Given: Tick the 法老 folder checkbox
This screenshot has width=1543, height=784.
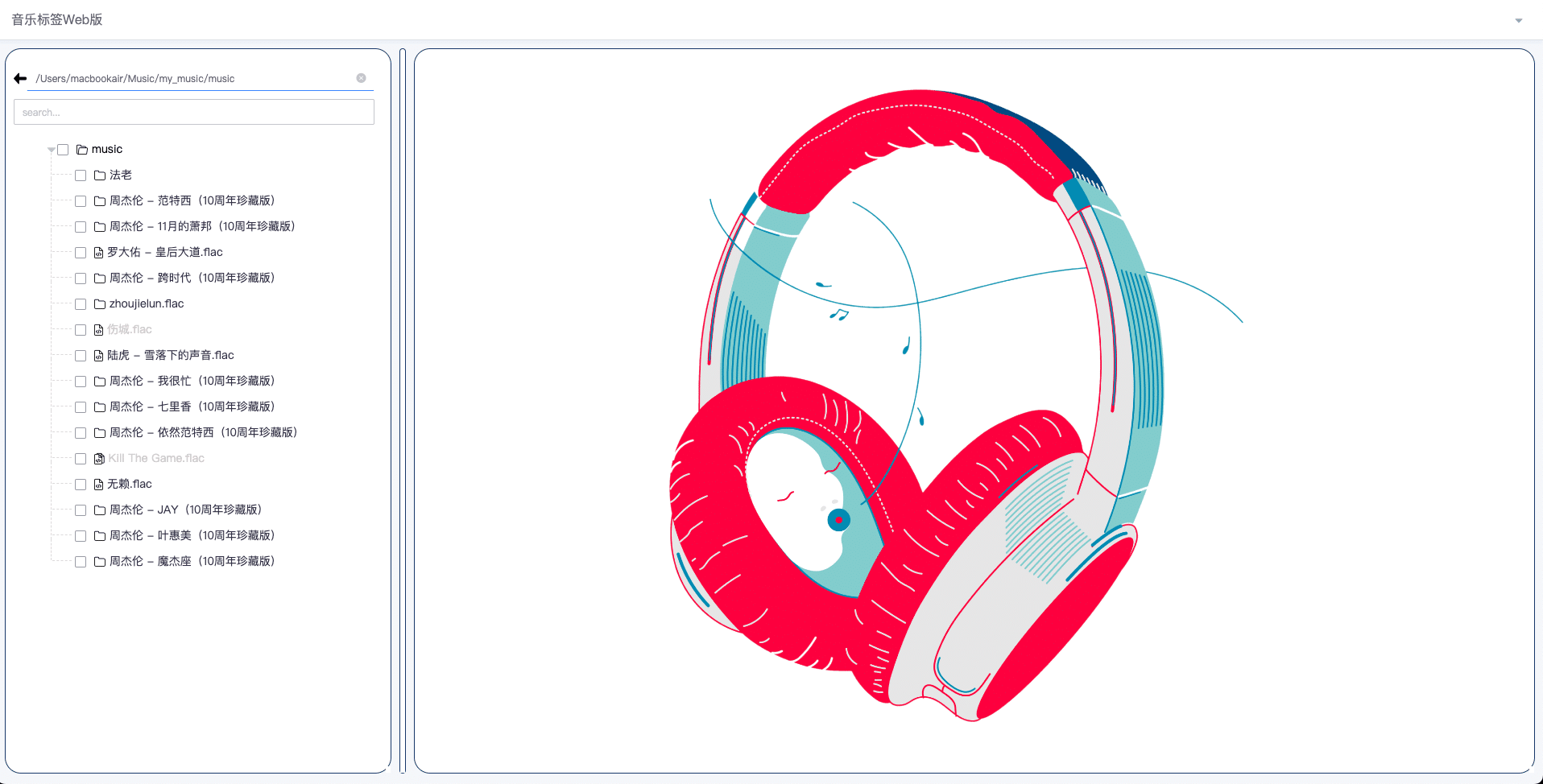Looking at the screenshot, I should click(81, 175).
